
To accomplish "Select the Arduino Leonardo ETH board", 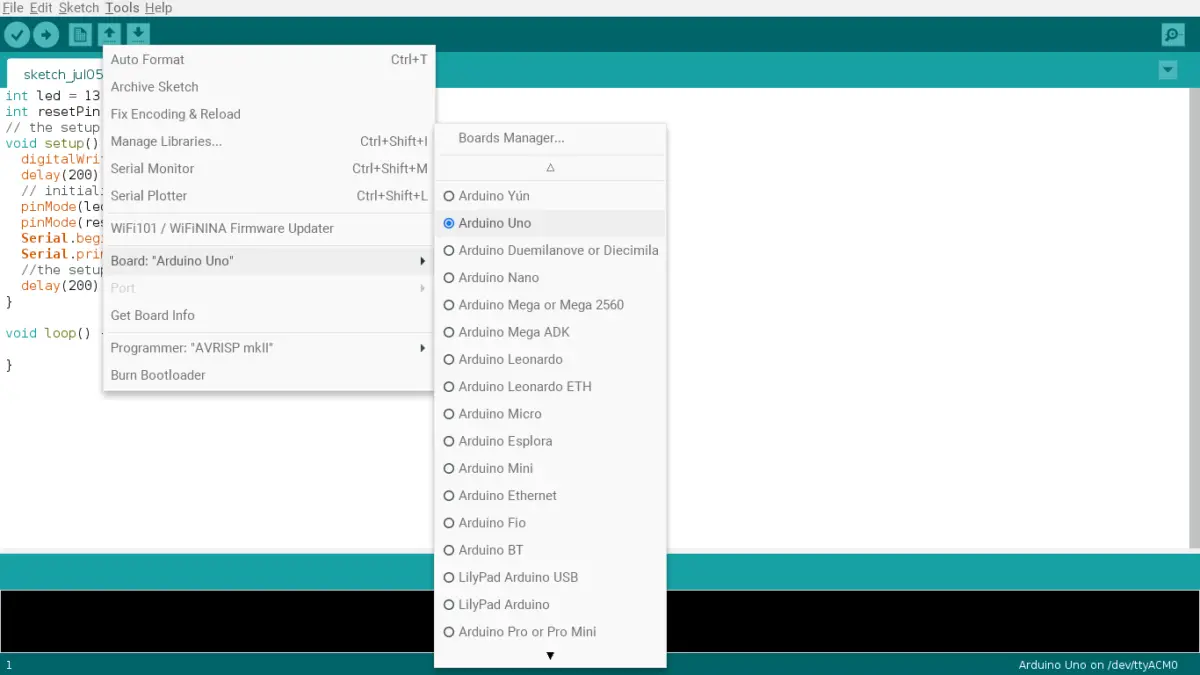I will (550, 386).
